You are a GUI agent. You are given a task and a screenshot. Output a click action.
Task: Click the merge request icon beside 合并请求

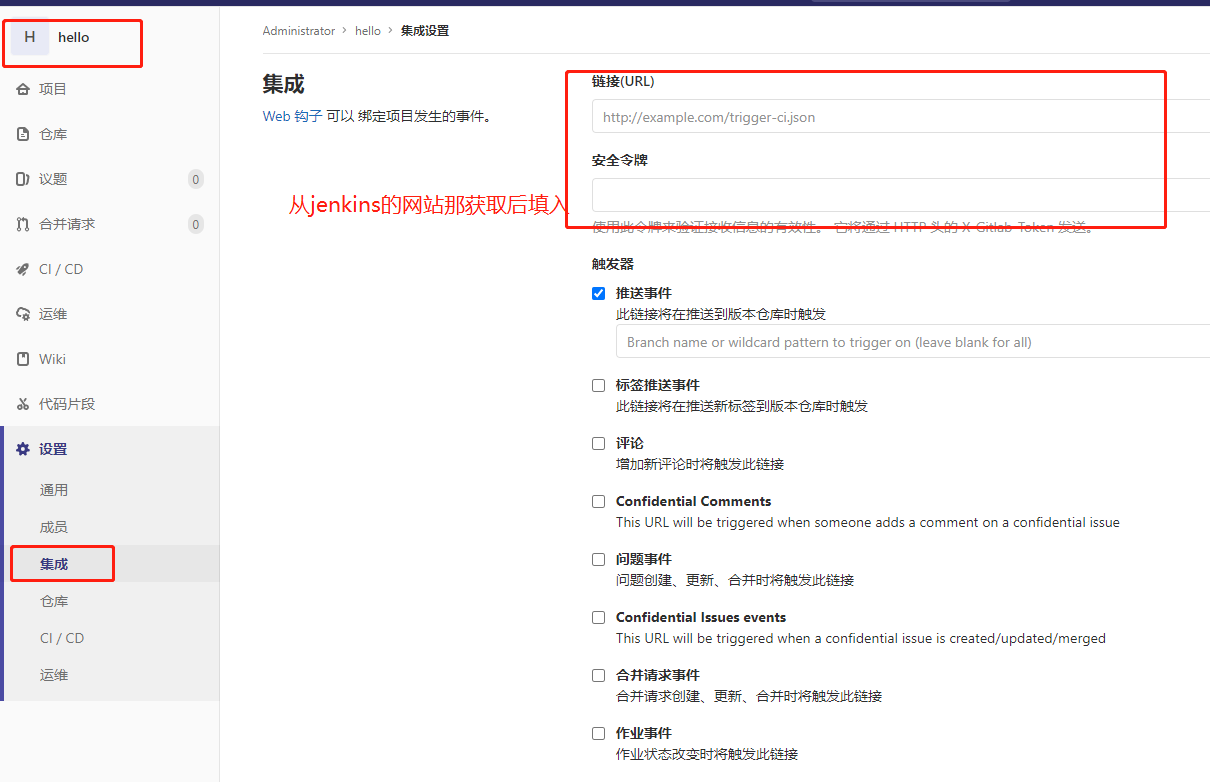[x=23, y=224]
